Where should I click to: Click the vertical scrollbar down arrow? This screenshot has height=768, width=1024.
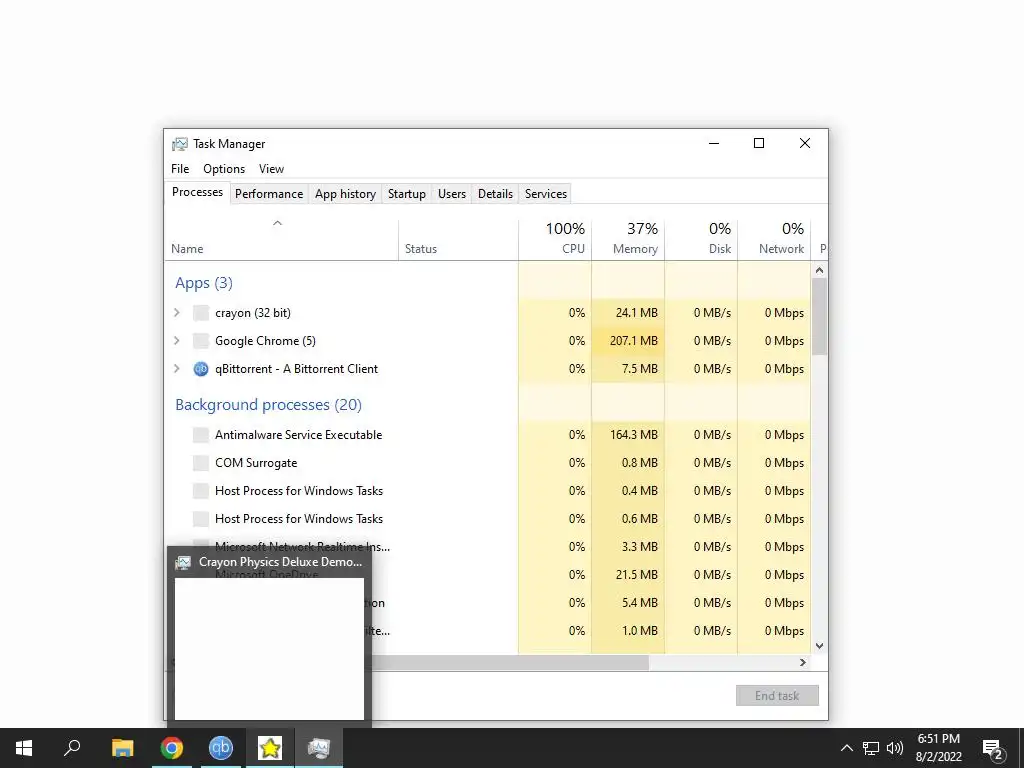820,646
